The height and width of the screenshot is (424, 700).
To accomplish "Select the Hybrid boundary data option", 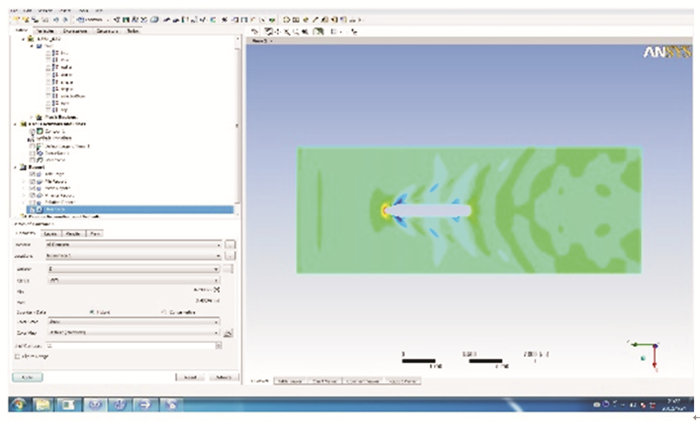I will click(x=94, y=311).
